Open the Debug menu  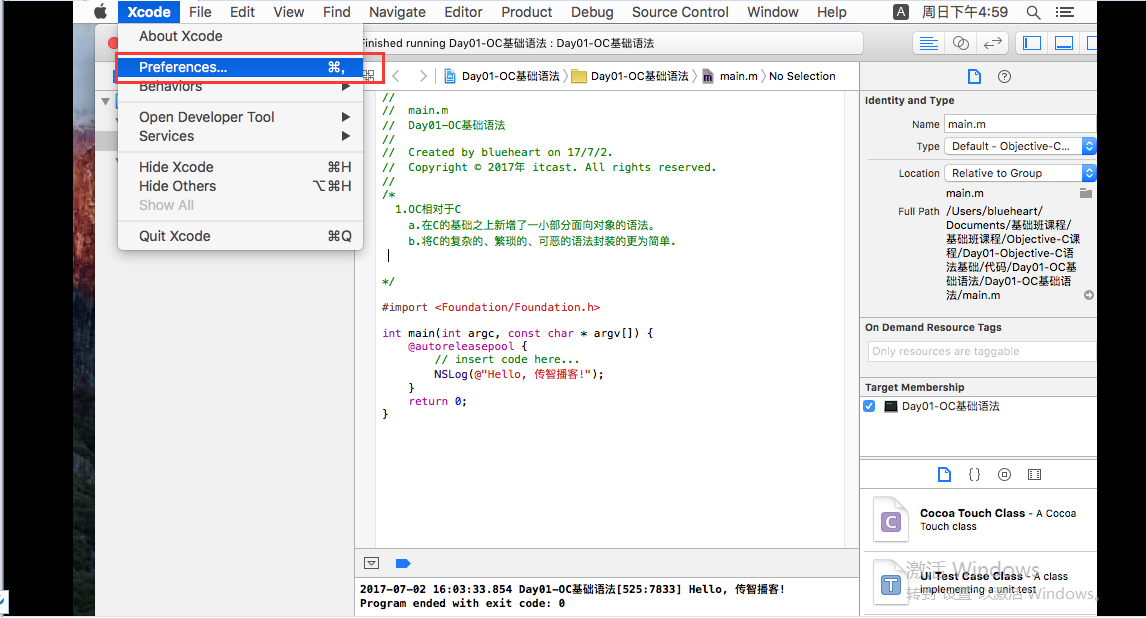(592, 12)
